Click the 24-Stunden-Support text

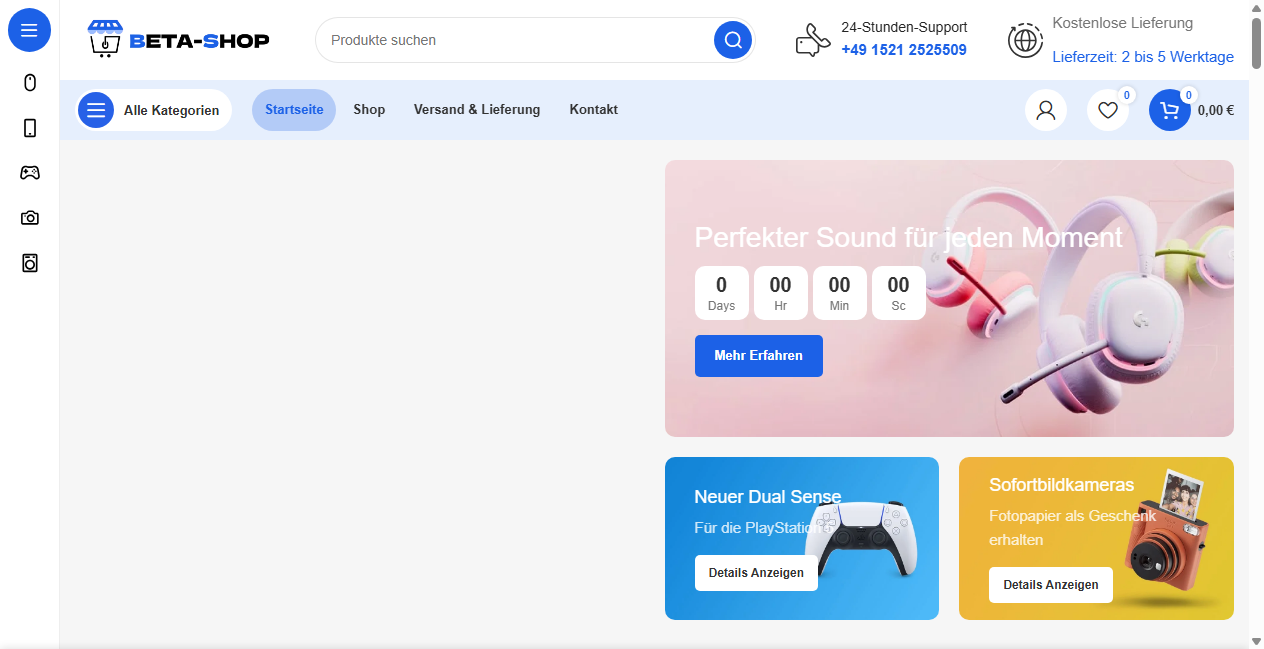point(904,27)
